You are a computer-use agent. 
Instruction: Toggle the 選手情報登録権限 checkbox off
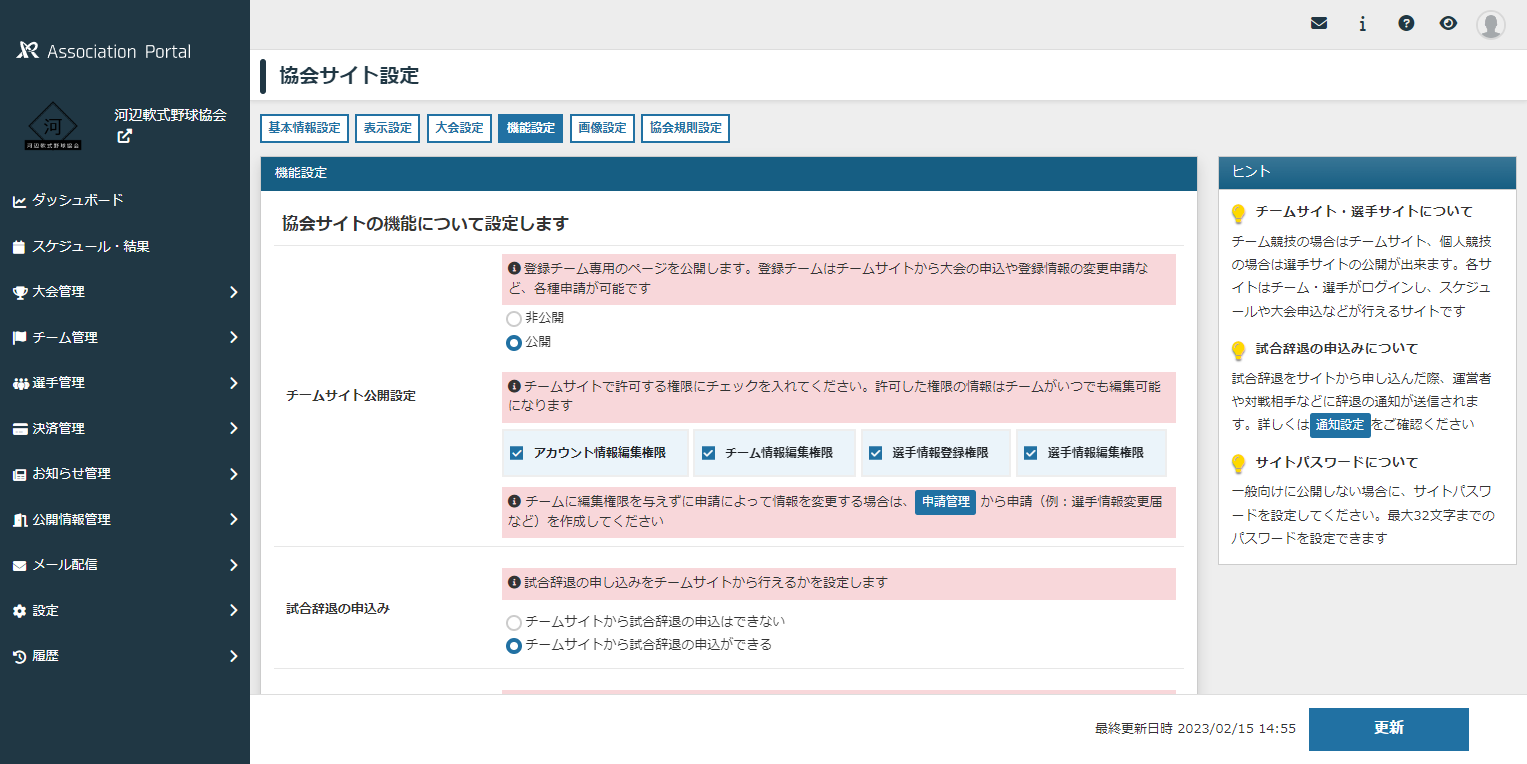875,452
